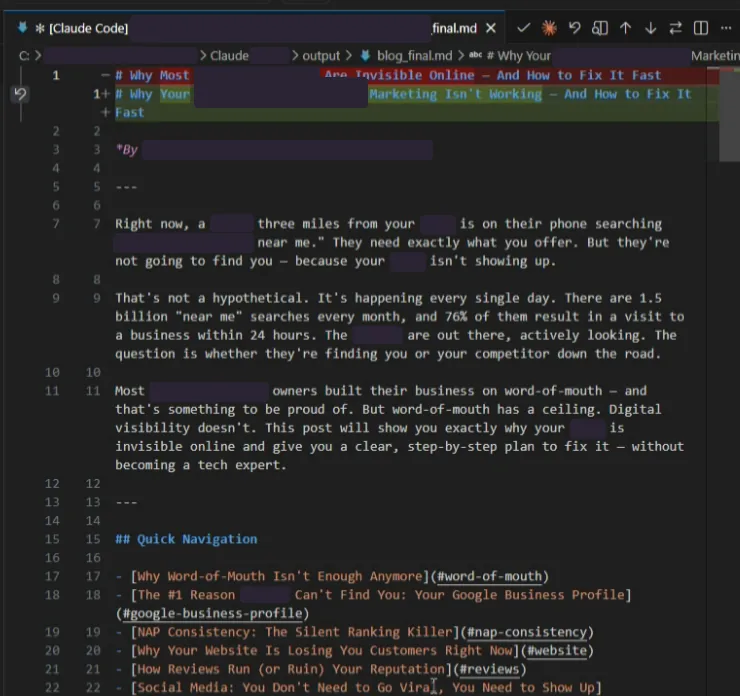This screenshot has height=696, width=740.
Task: Click 'Why Word-of-Mouth Isn't Enough Anymore' link text
Action: tap(279, 576)
